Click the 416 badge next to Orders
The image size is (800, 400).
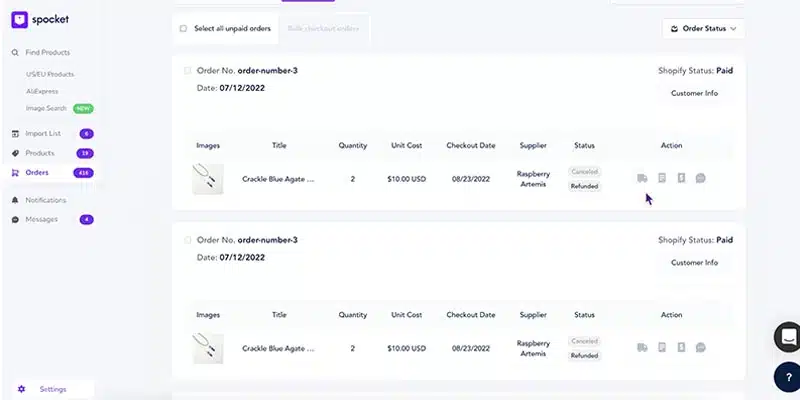click(83, 173)
